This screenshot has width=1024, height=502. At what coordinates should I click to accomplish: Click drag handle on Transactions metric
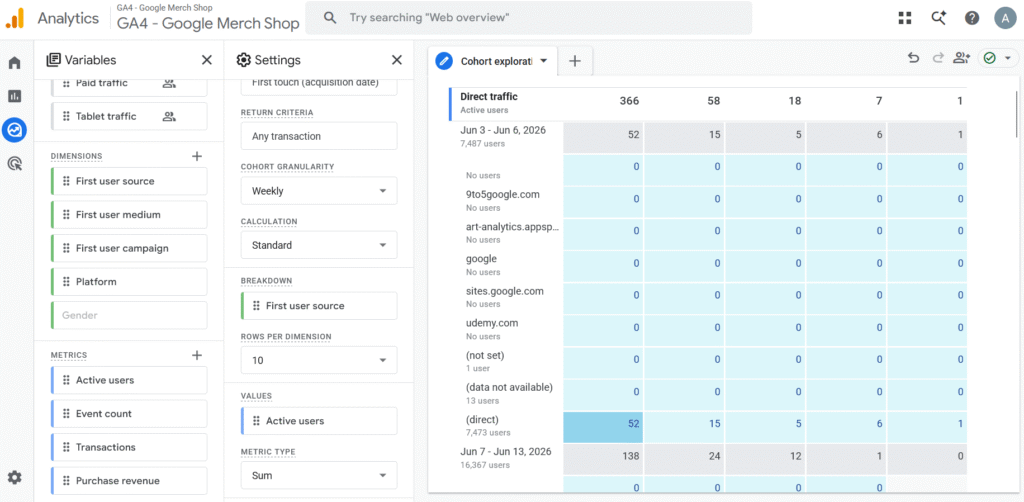66,447
